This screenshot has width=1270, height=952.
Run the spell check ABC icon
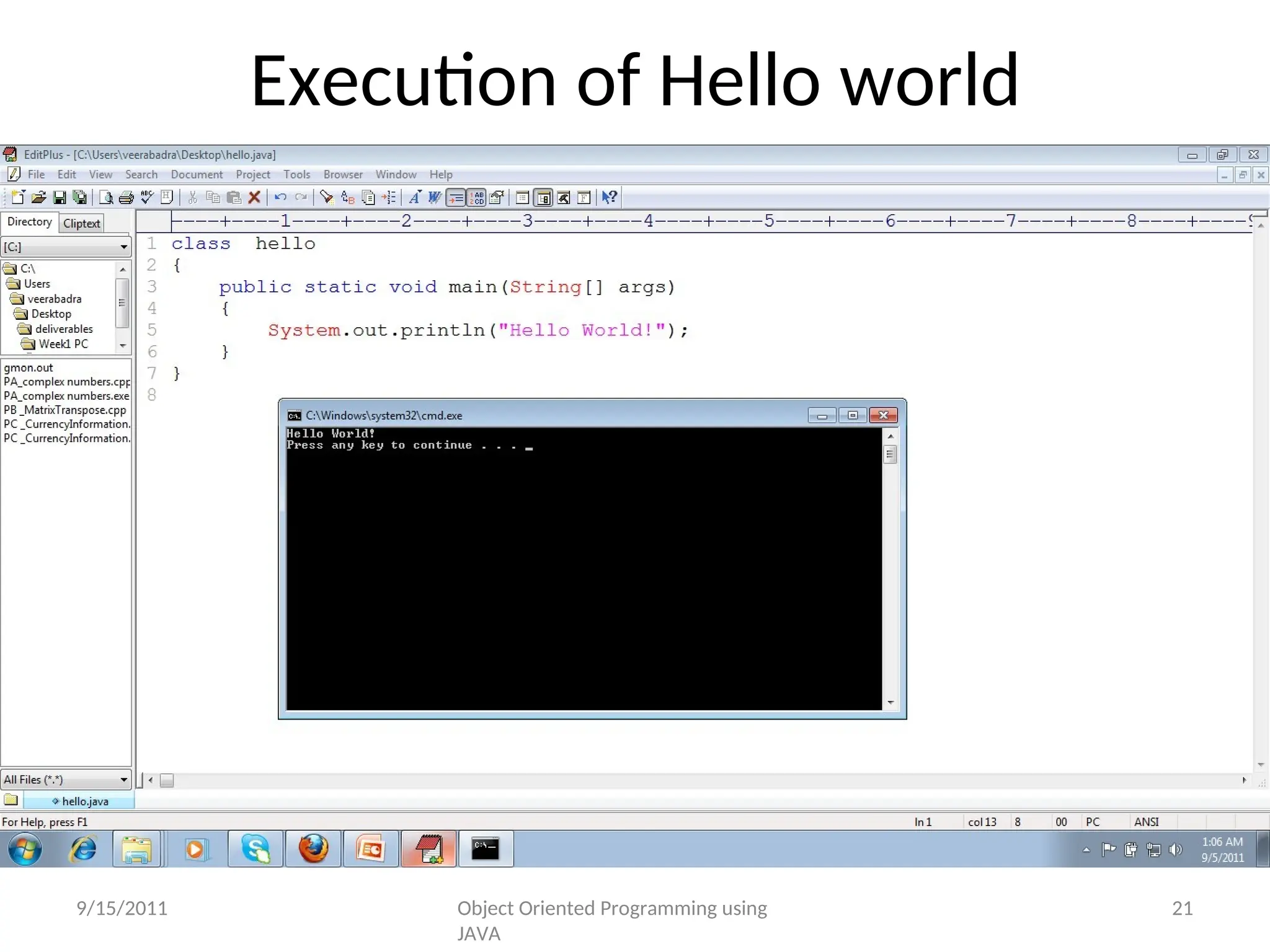[147, 198]
